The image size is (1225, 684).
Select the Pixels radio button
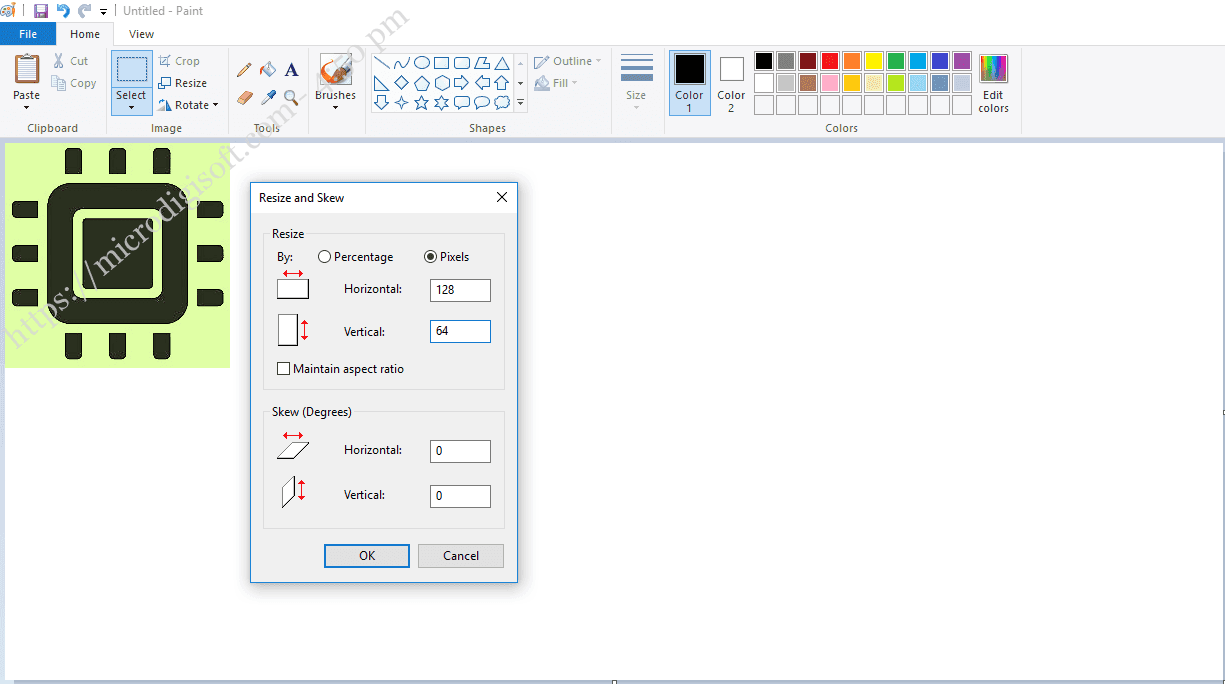[430, 256]
